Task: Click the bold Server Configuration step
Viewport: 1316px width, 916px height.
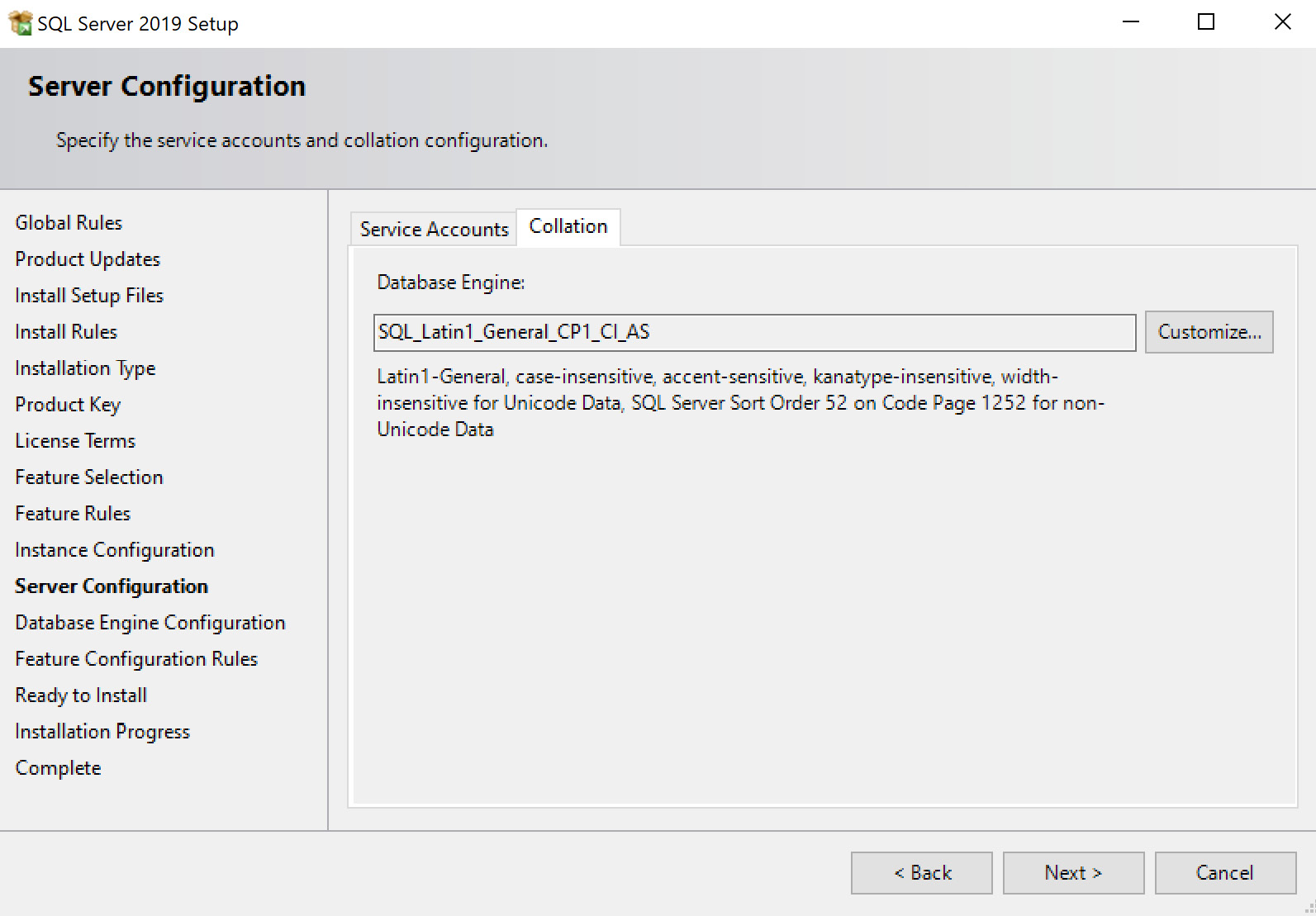Action: [x=112, y=586]
